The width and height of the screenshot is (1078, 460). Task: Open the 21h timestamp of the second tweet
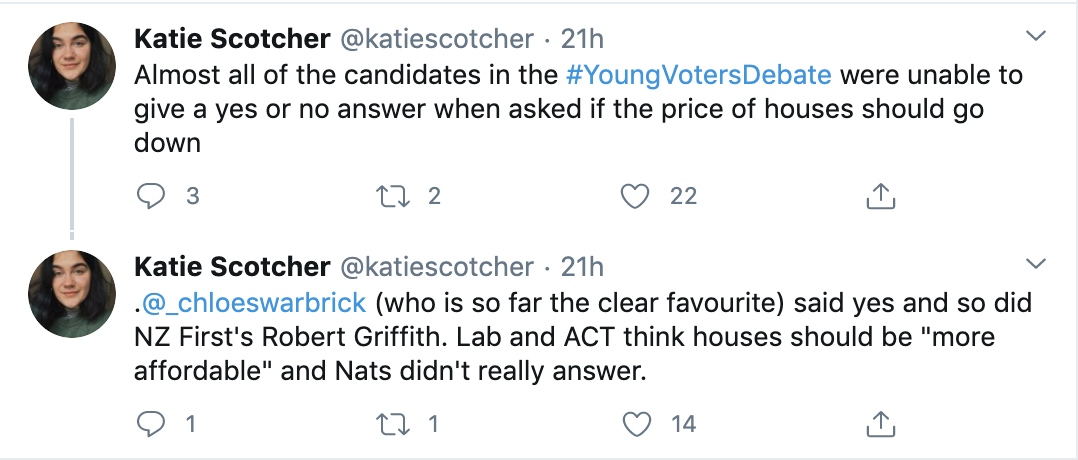click(x=582, y=267)
